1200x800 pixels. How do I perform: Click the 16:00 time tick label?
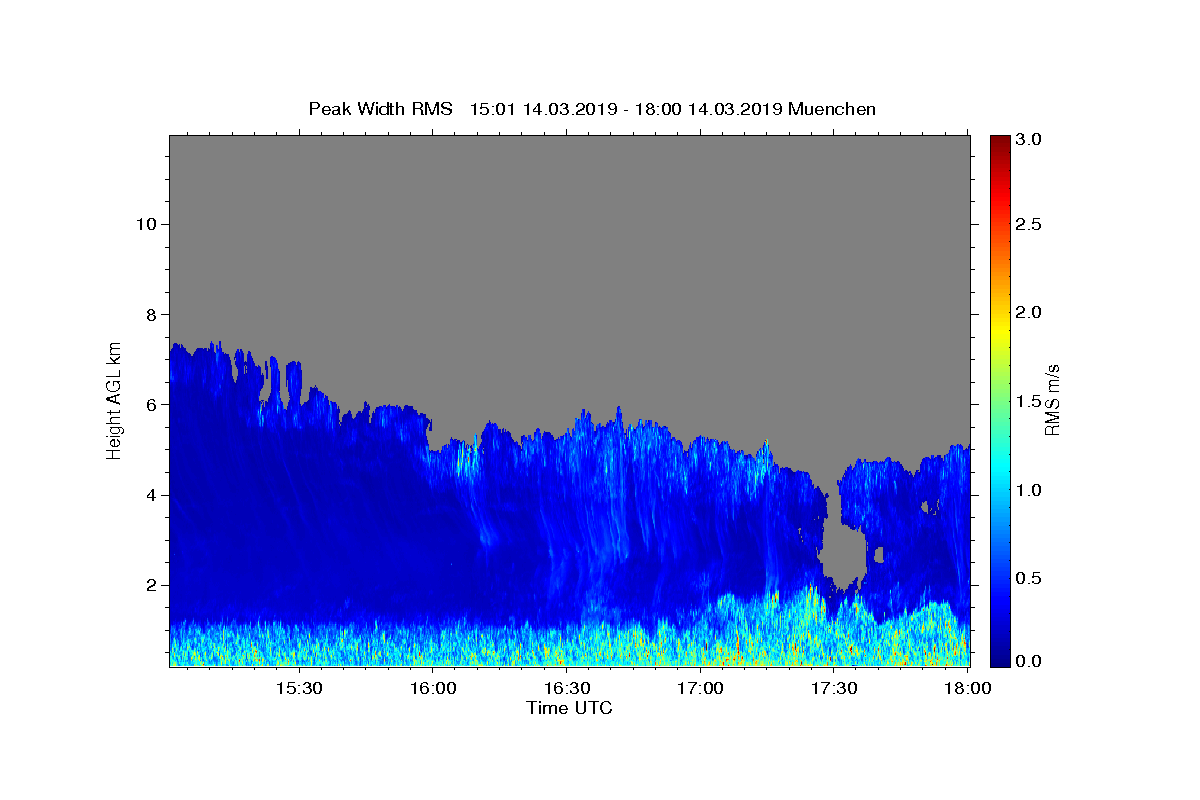tap(433, 689)
